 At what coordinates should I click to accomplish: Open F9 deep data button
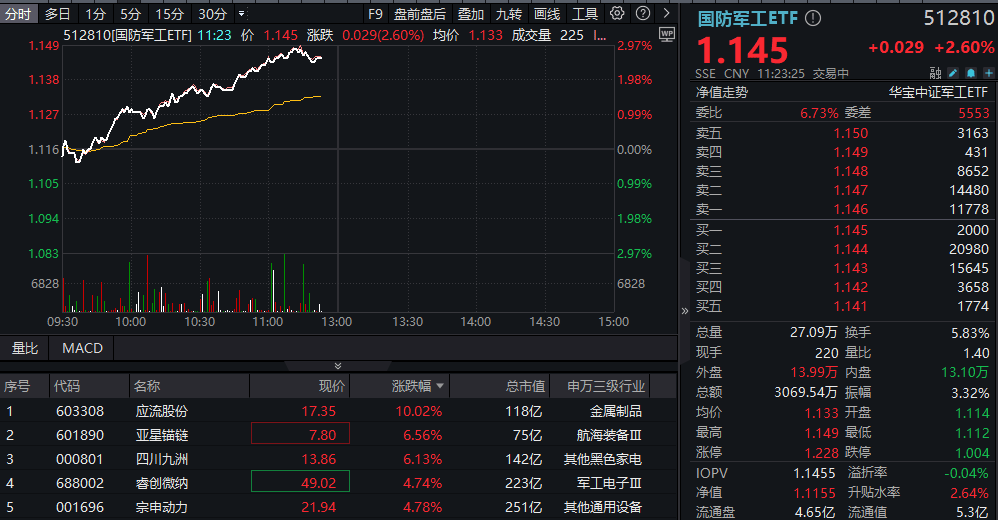(x=376, y=13)
